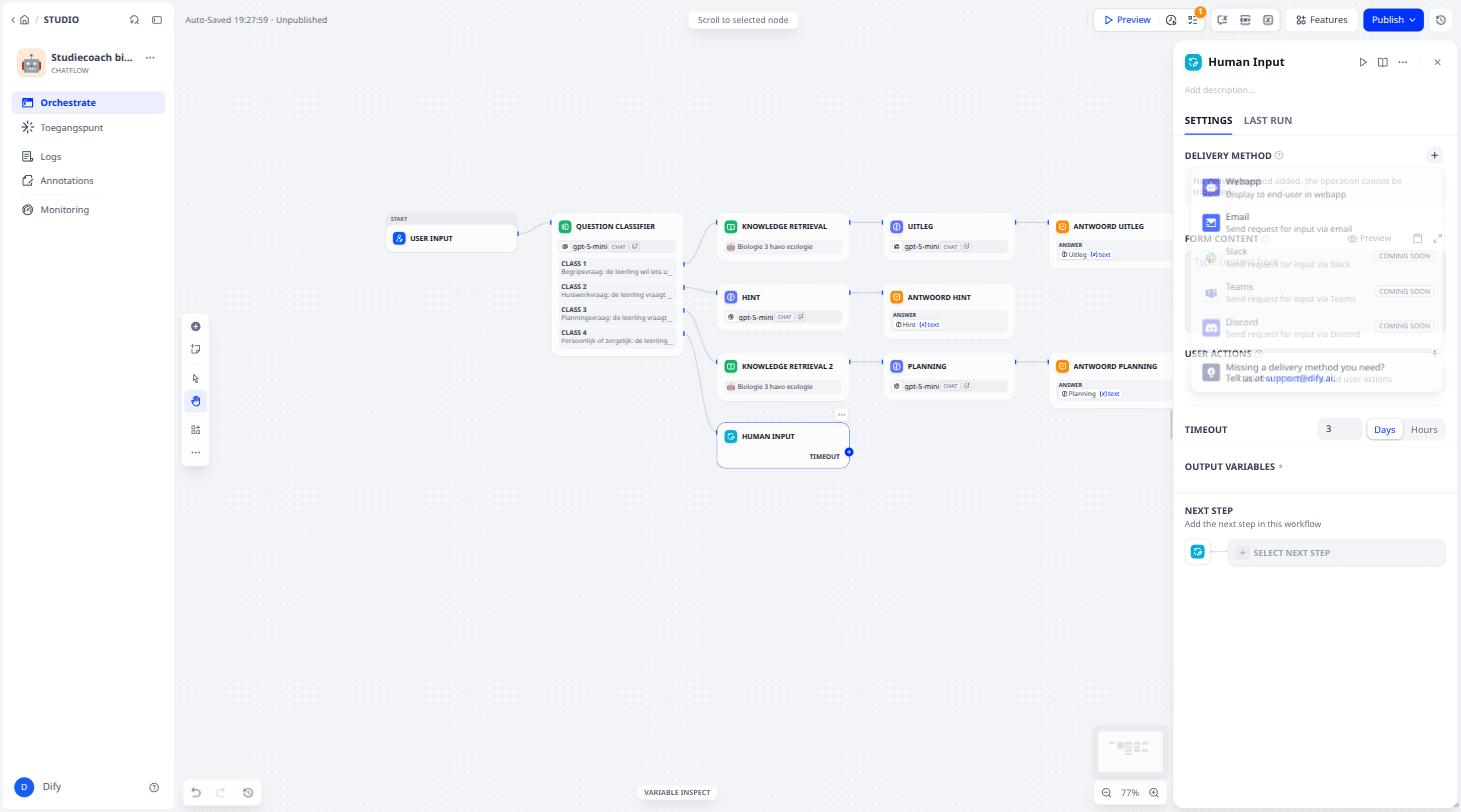Open gpt-5-mini model selector in Hint node

(783, 317)
